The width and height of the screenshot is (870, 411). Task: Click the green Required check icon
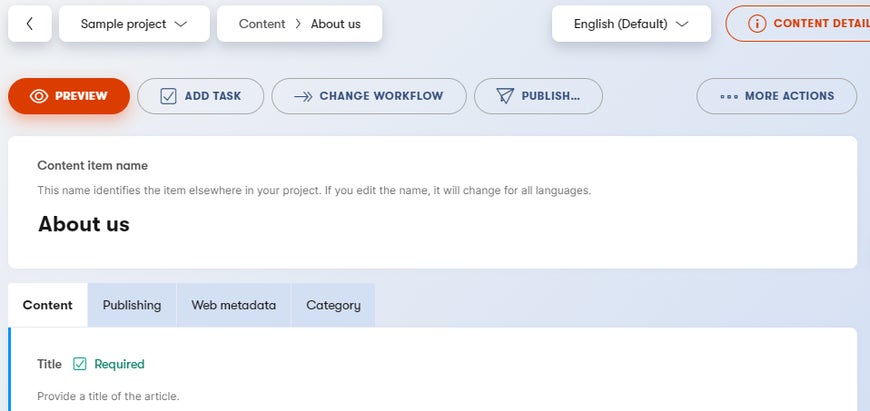pyautogui.click(x=80, y=364)
